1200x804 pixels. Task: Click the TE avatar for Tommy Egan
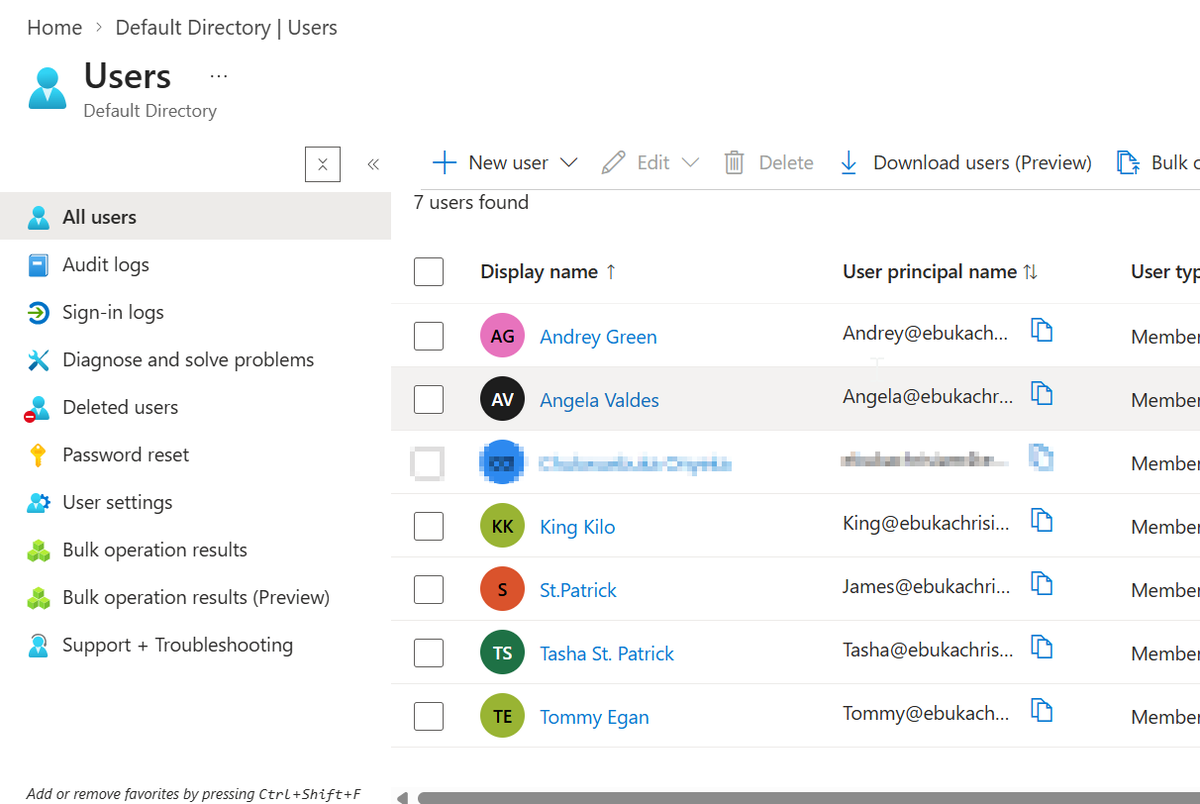click(502, 716)
